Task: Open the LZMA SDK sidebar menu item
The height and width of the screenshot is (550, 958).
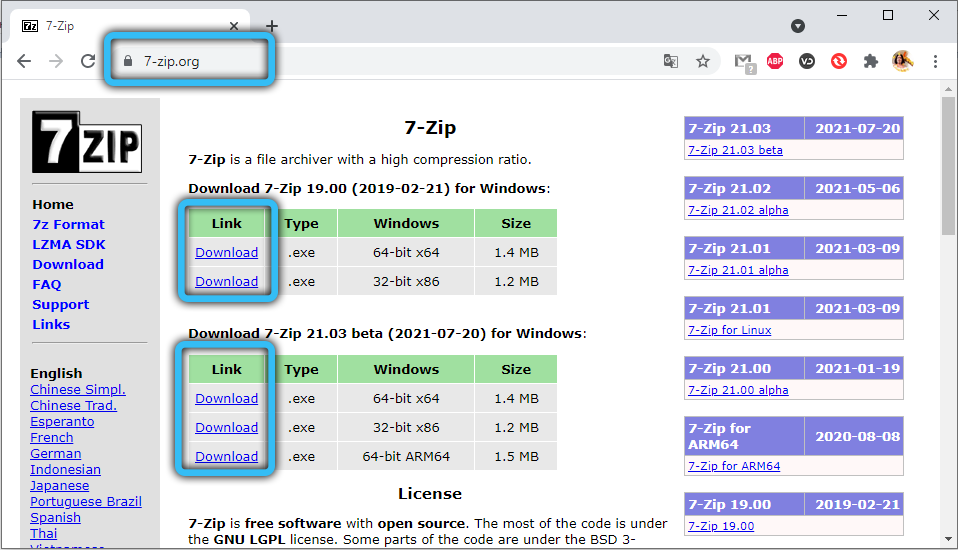Action: [68, 244]
